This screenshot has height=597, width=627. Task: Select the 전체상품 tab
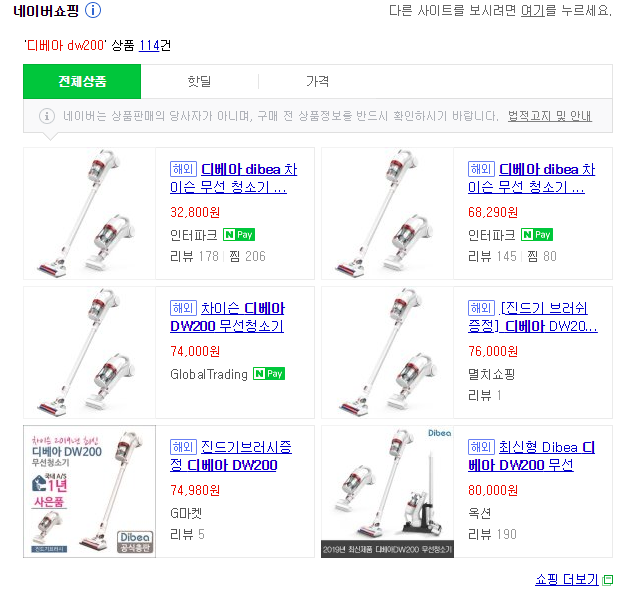point(82,82)
